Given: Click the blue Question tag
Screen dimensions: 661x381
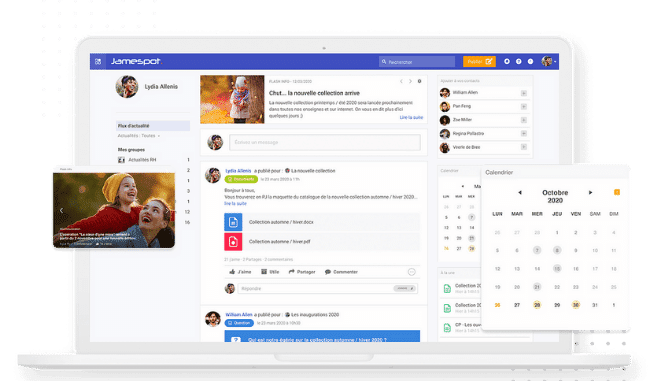Looking at the screenshot, I should click(x=239, y=323).
